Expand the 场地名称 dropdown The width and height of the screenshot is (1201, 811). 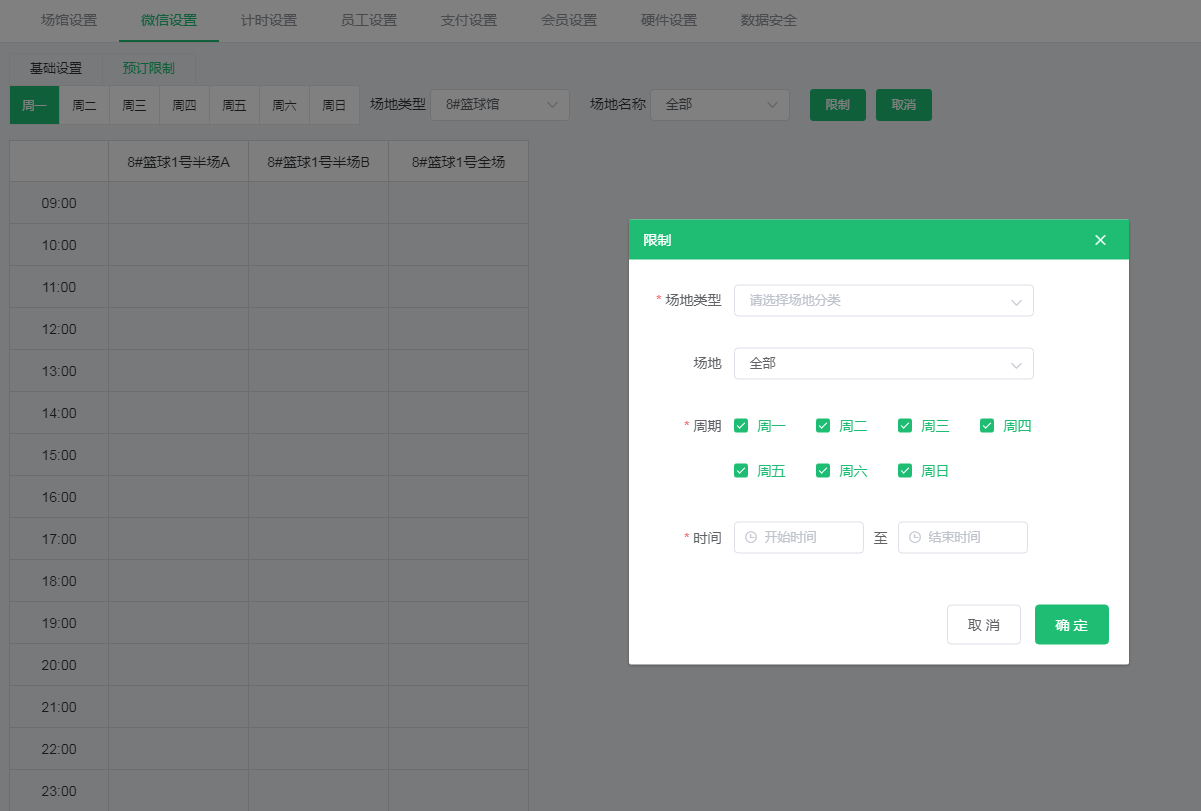click(719, 105)
